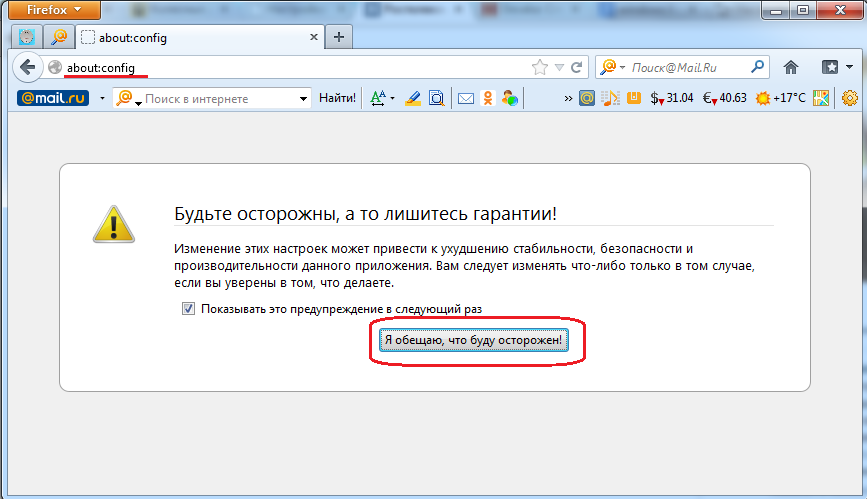The width and height of the screenshot is (867, 499).
Task: Click Я обещаю, что буду осторожен! button
Action: (x=473, y=340)
